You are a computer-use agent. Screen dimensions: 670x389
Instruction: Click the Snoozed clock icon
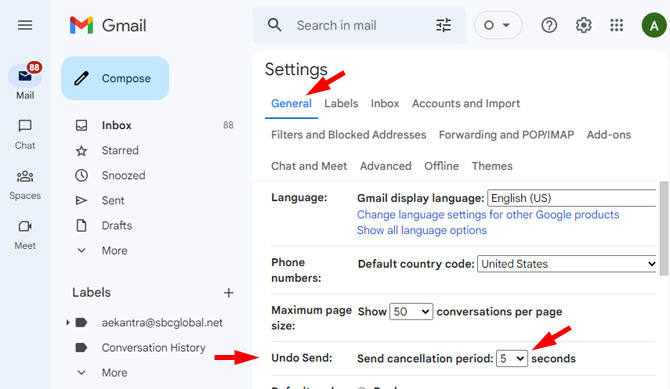(81, 175)
